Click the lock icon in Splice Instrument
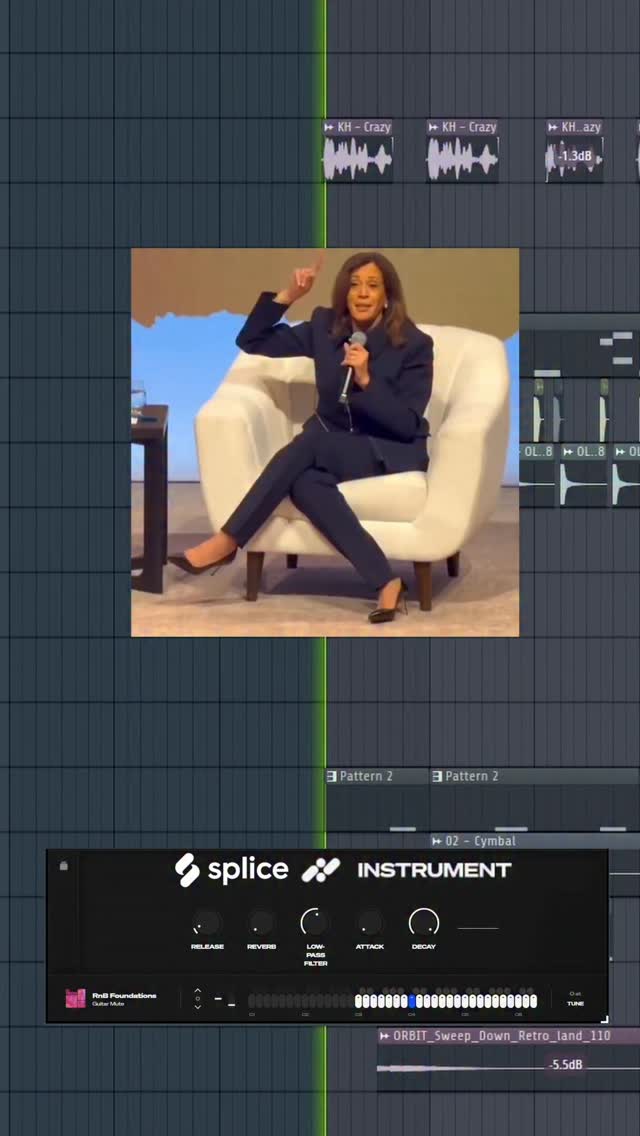 click(64, 865)
